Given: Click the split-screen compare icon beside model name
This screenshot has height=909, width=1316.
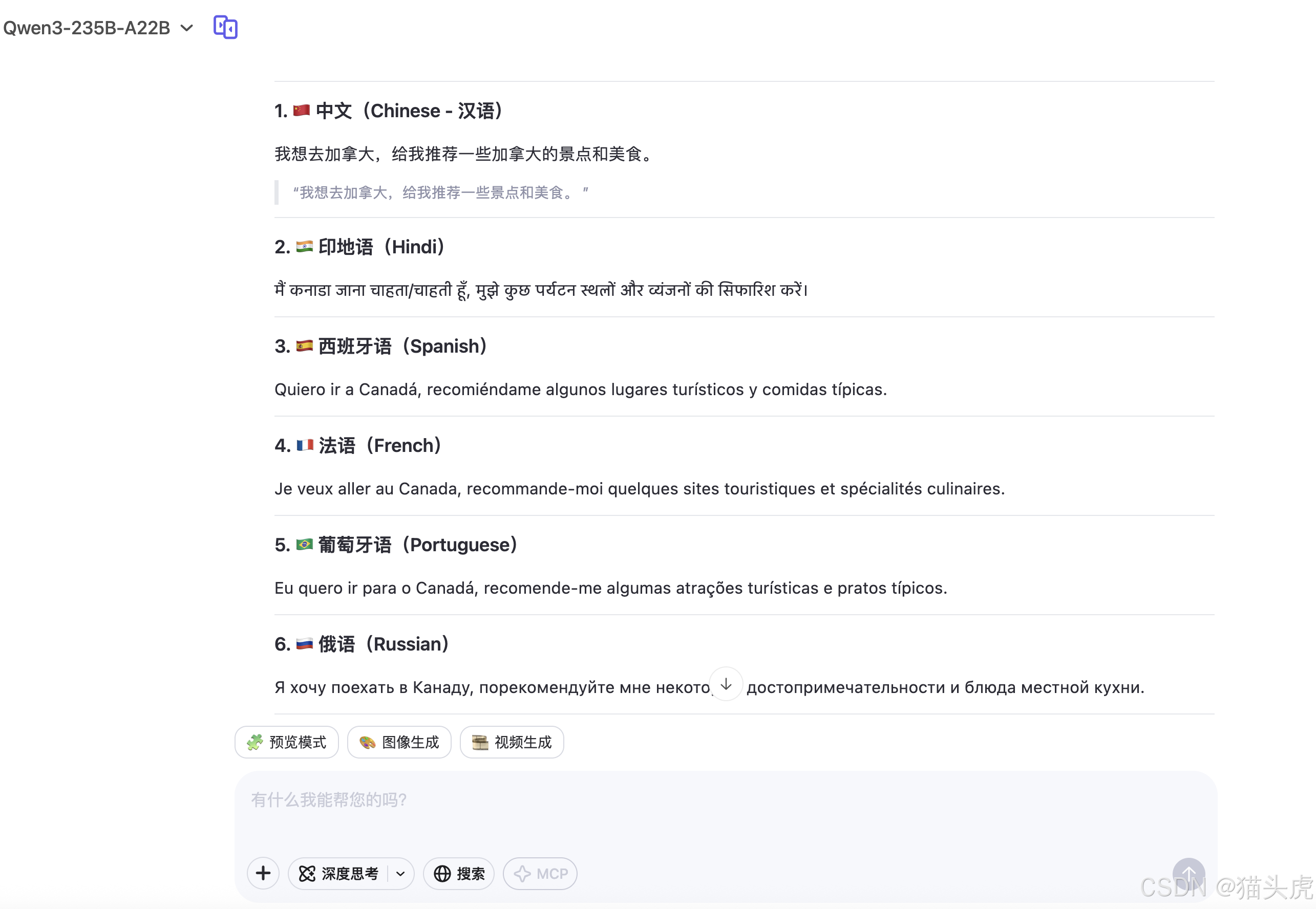Looking at the screenshot, I should coord(225,27).
